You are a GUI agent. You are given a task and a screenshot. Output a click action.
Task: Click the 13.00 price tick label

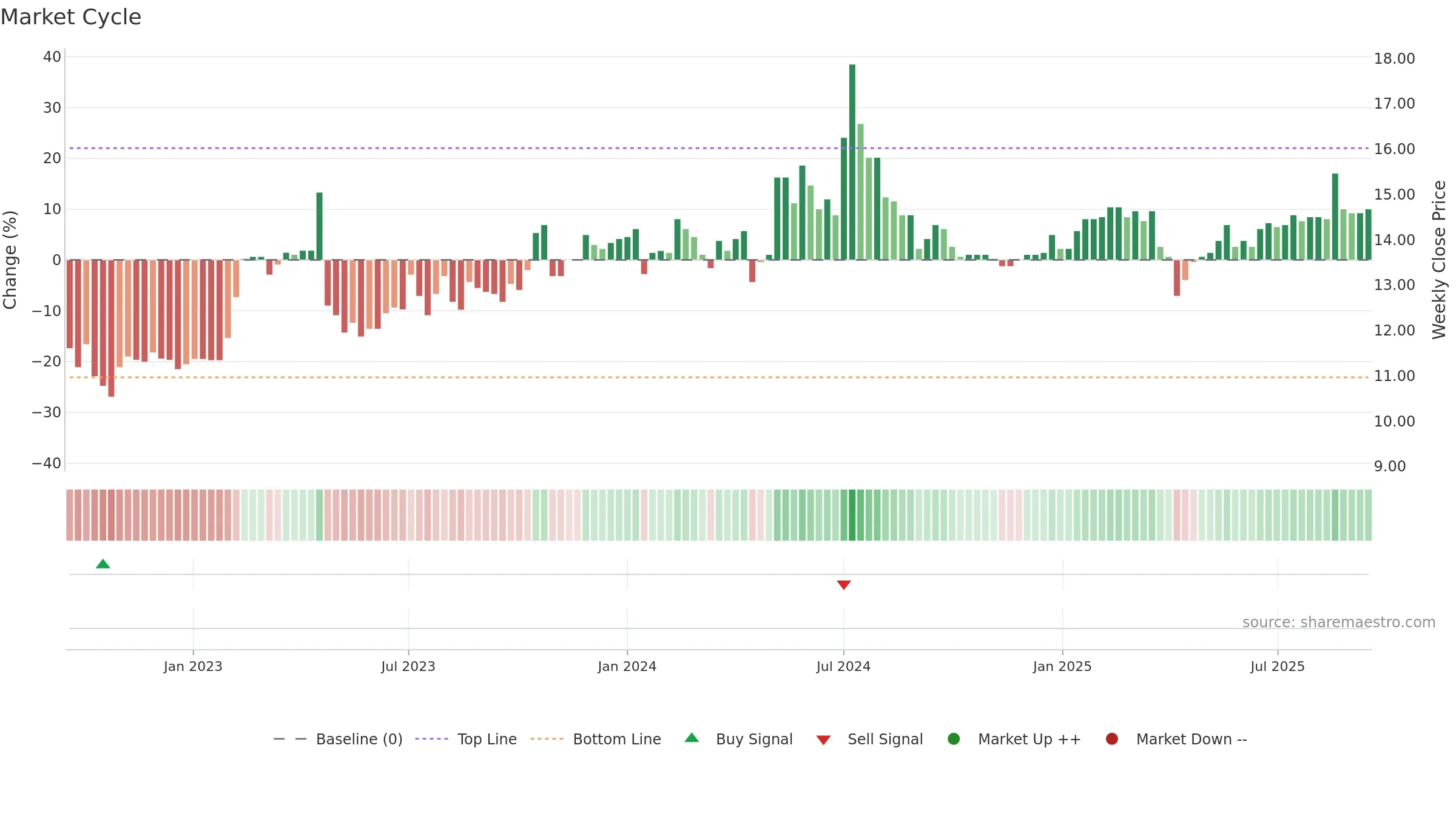[x=1394, y=285]
